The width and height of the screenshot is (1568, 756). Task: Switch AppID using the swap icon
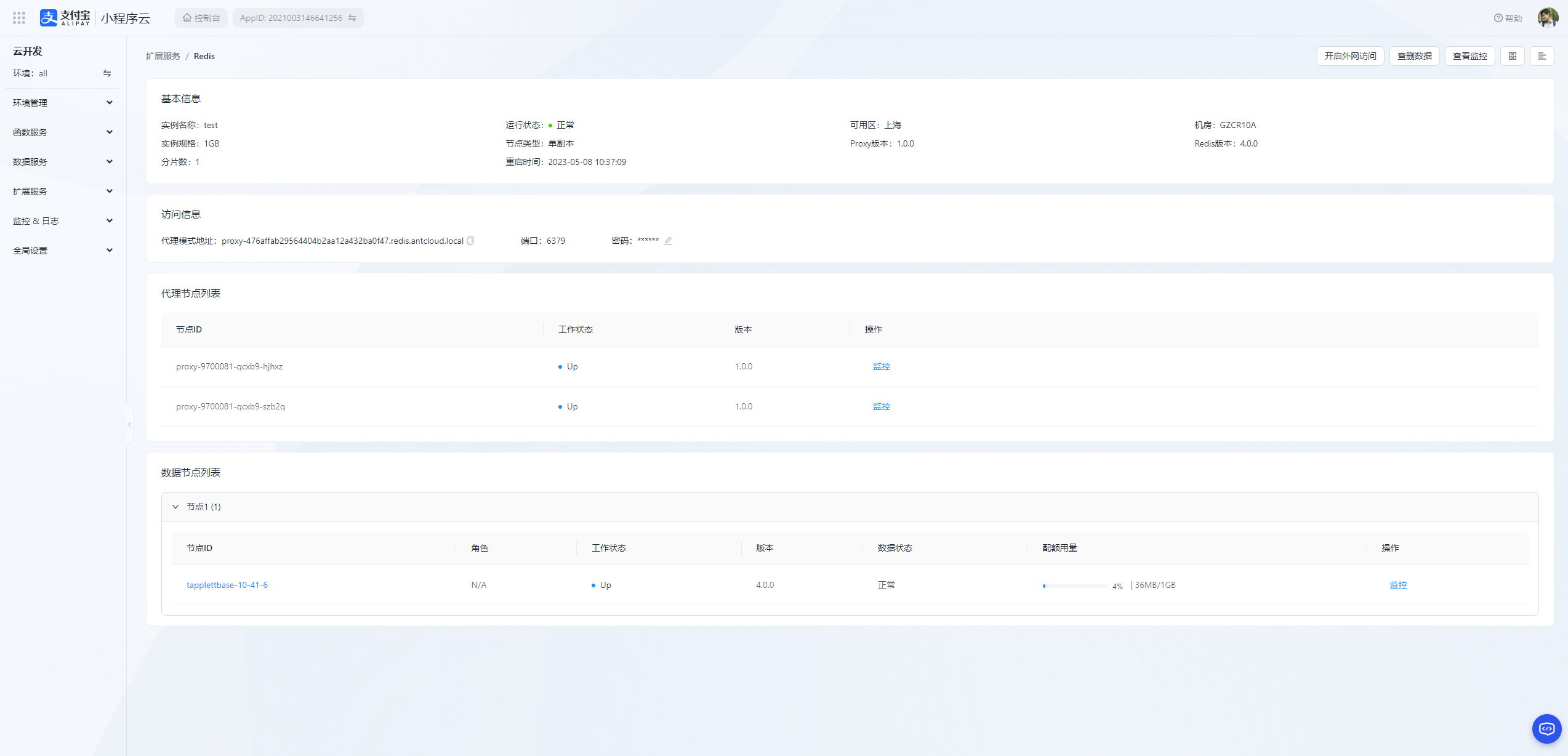click(352, 18)
